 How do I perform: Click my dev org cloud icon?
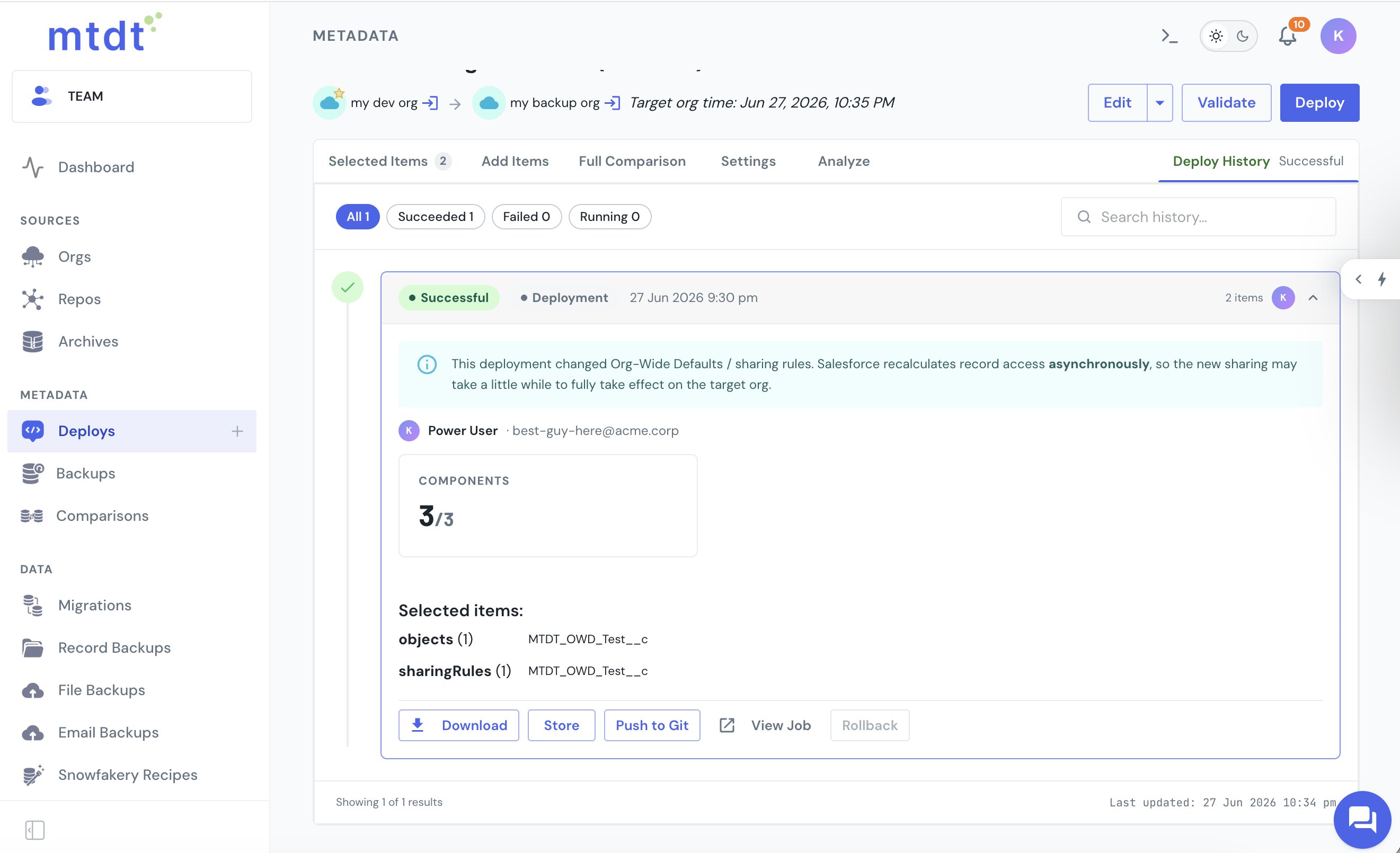(330, 103)
